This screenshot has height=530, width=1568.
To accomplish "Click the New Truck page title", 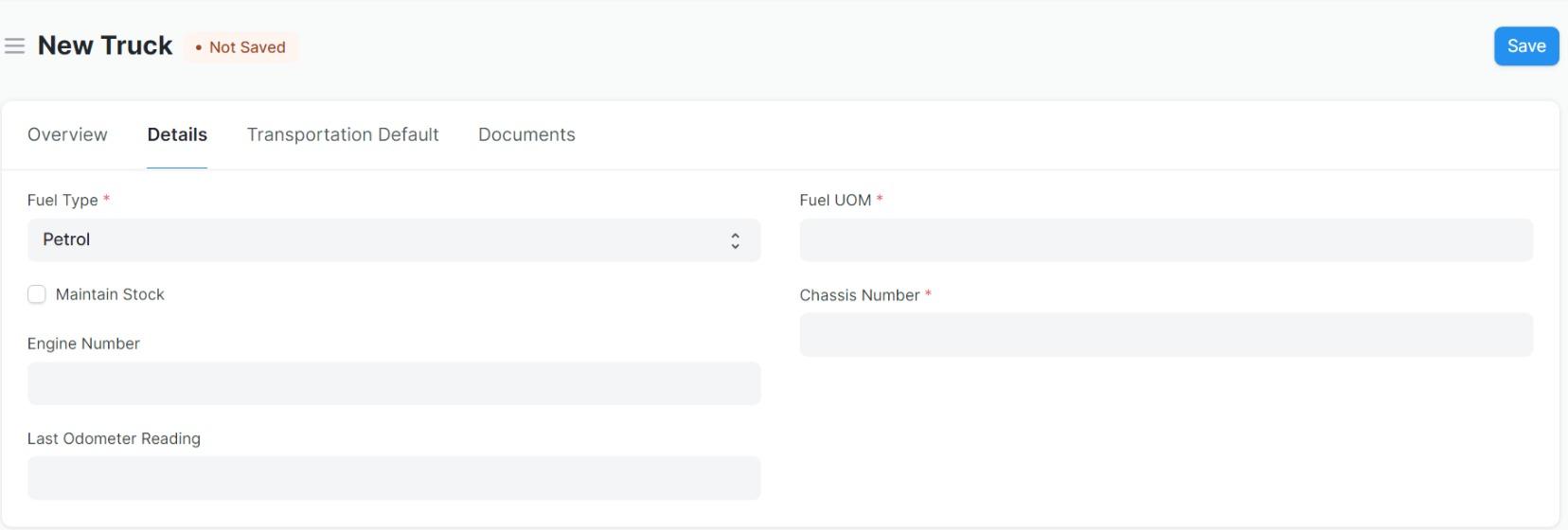I will click(x=105, y=45).
